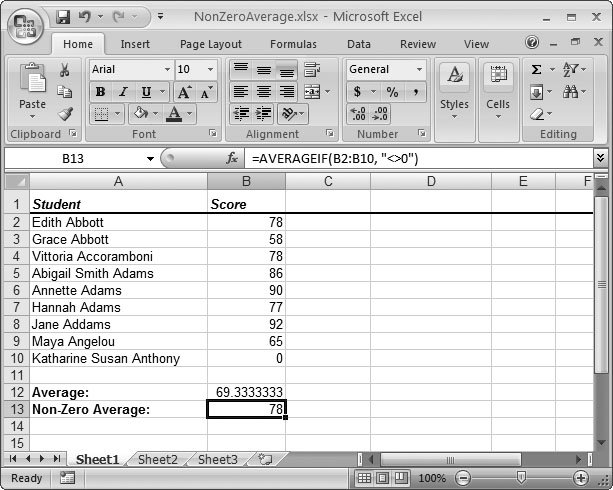The width and height of the screenshot is (613, 490).
Task: Click the AutoSum sigma icon
Action: [536, 70]
